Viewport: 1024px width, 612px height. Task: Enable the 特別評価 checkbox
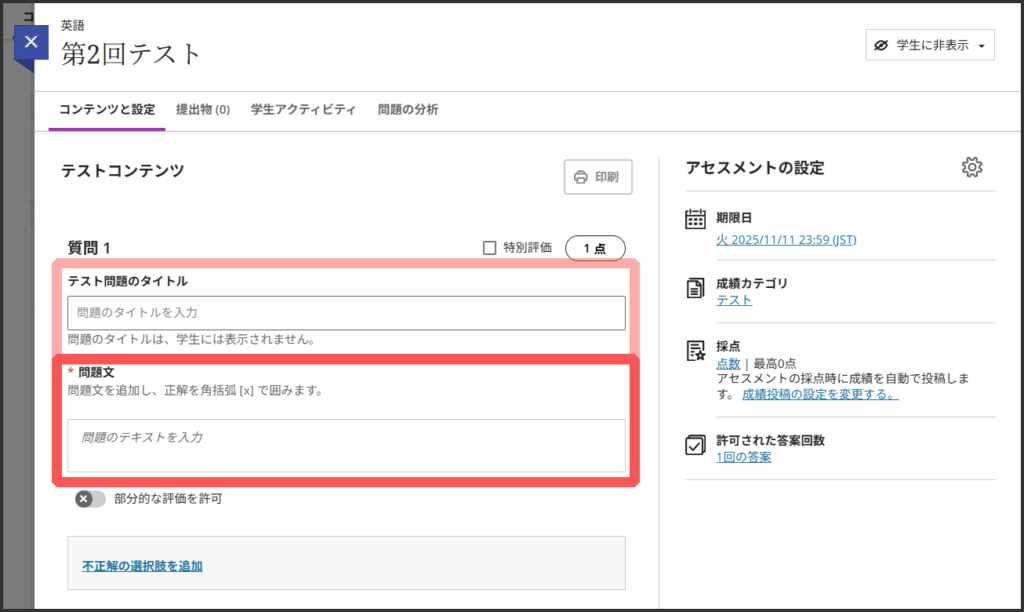[489, 248]
